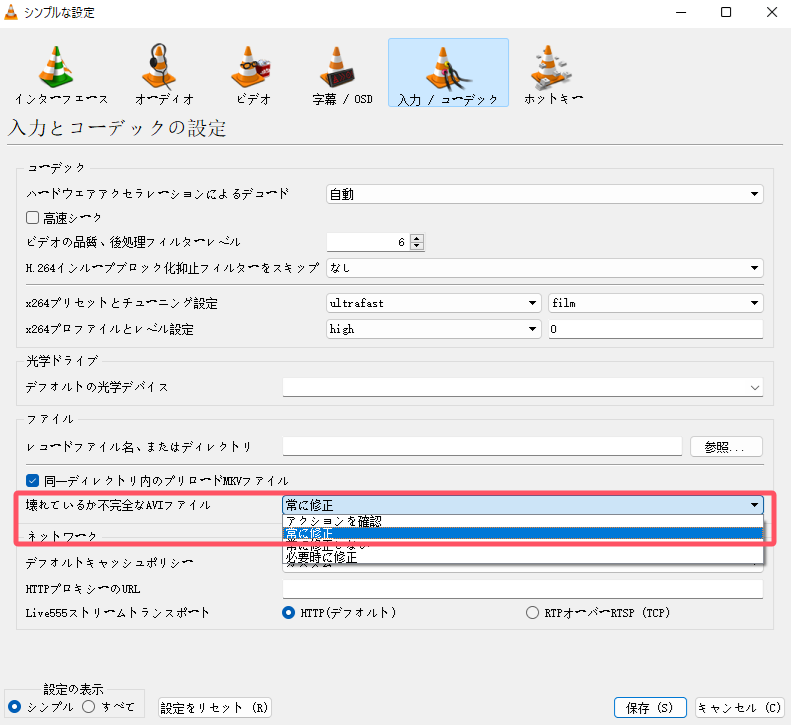
Task: Open the ビデオ settings category
Action: coord(253,73)
